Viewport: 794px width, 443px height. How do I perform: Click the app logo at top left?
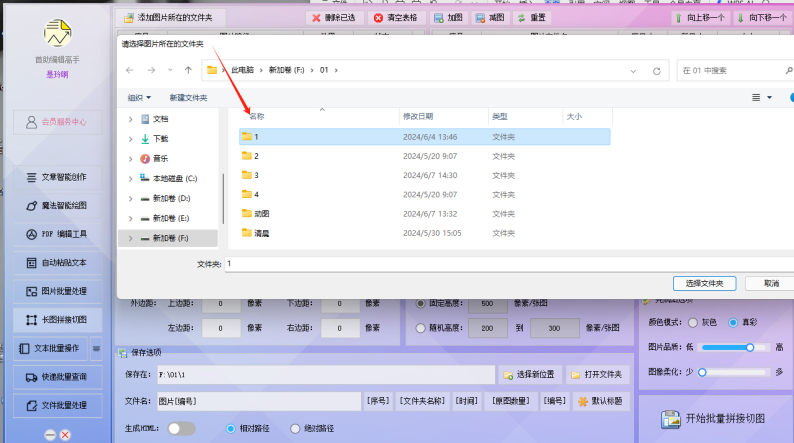57,34
